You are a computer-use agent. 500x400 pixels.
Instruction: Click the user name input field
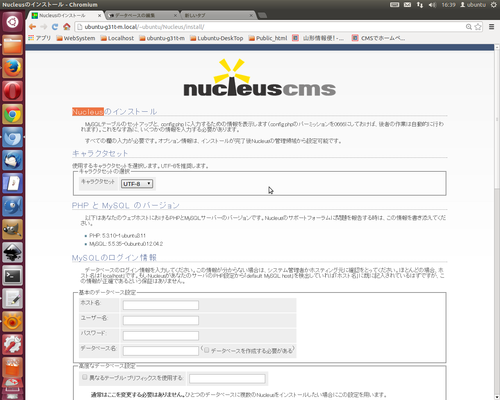(161, 320)
